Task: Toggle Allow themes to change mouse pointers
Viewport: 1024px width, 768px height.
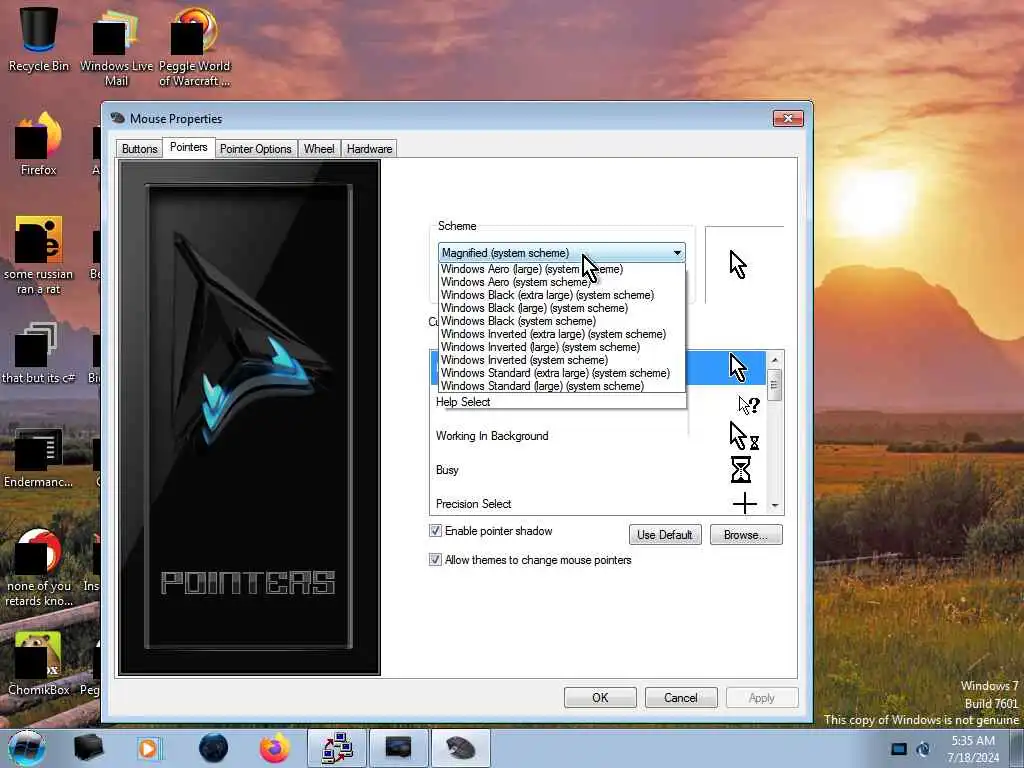Action: click(x=435, y=560)
